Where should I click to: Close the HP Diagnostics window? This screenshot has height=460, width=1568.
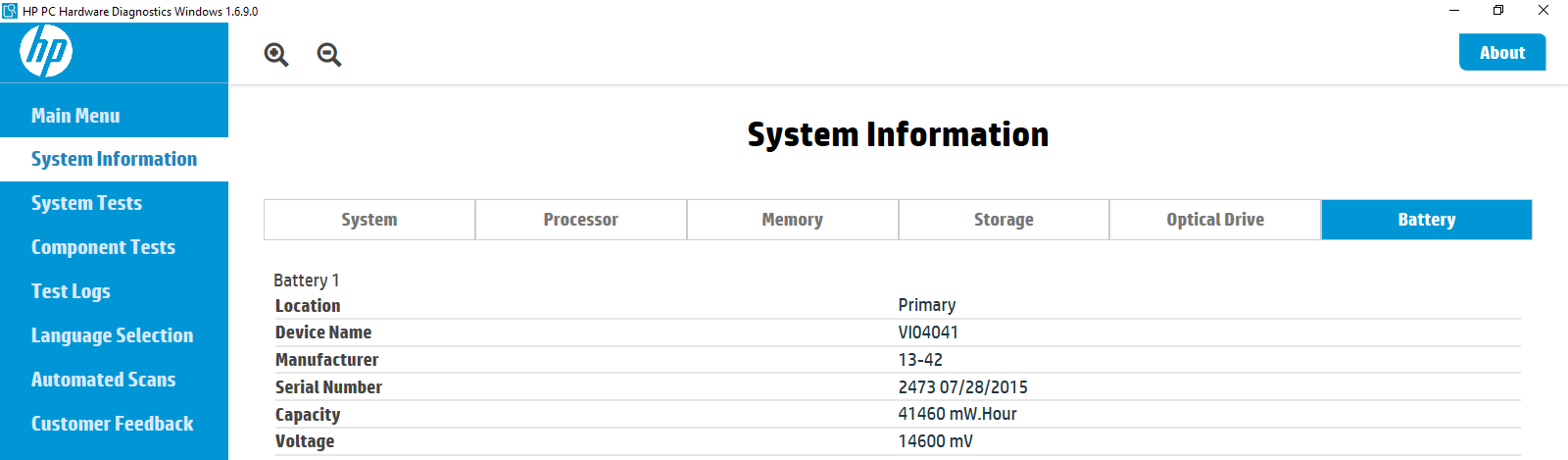point(1543,11)
